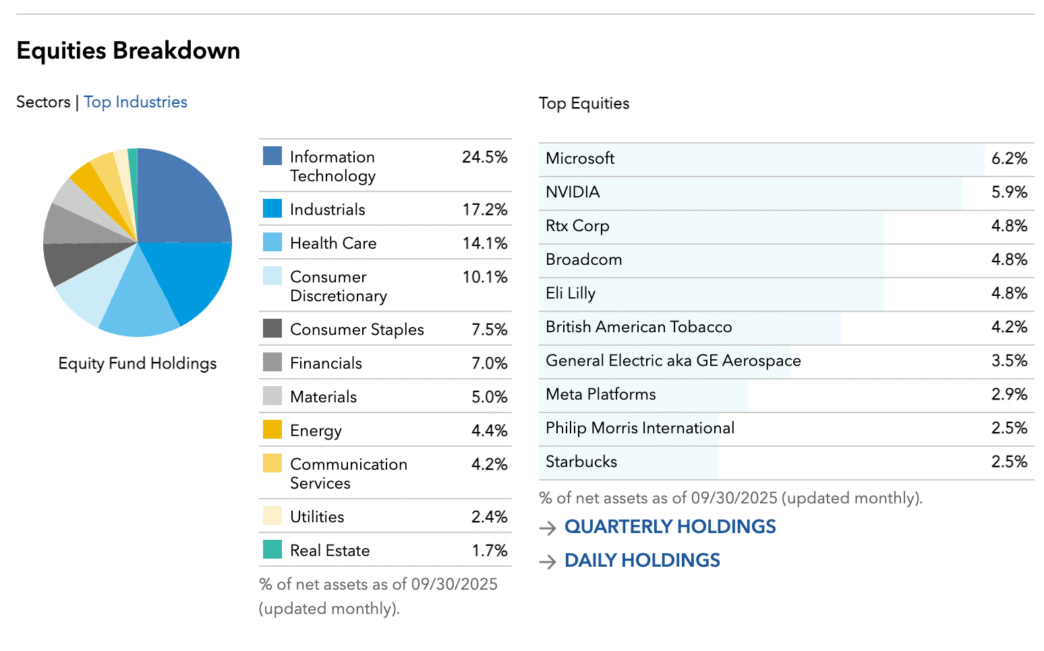Screen dimensions: 1044x651
Task: Open the Daily Holdings link
Action: coord(642,561)
